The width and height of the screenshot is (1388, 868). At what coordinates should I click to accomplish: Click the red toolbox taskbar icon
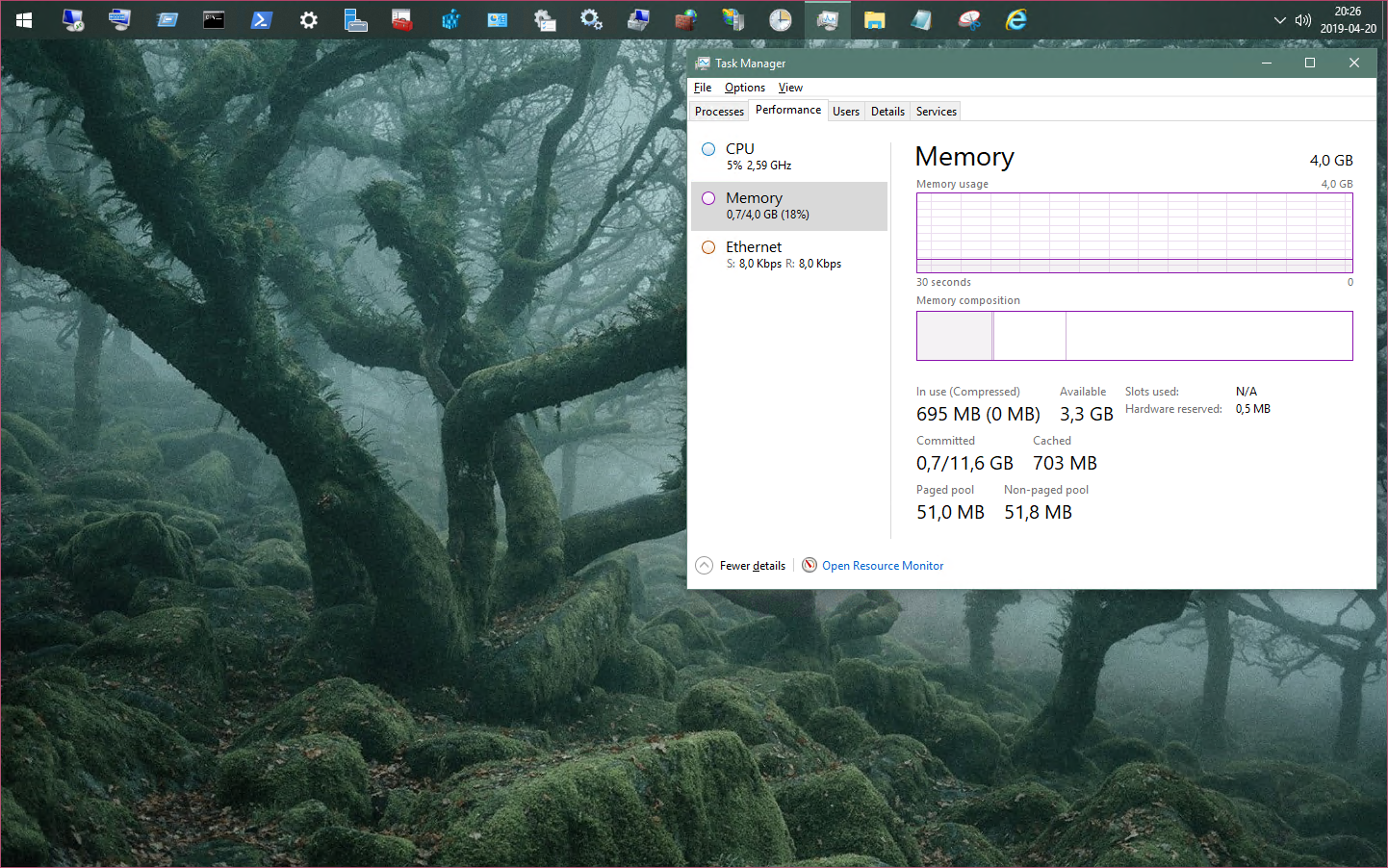(x=402, y=19)
